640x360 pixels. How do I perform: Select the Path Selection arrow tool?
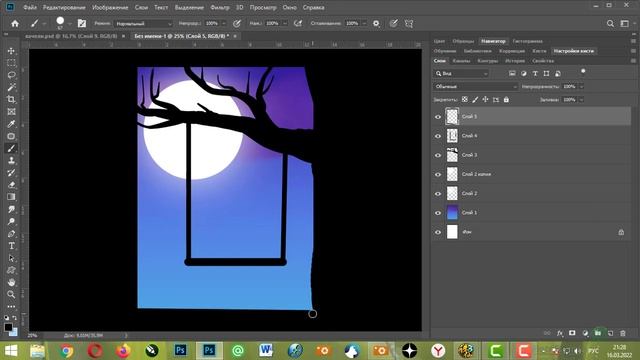11,258
